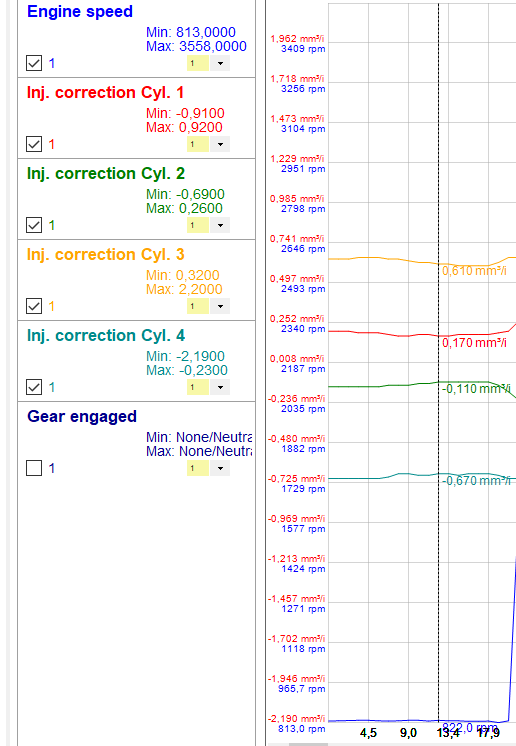
Task: Open Engine speed axis dropdown arrow
Action: point(220,63)
